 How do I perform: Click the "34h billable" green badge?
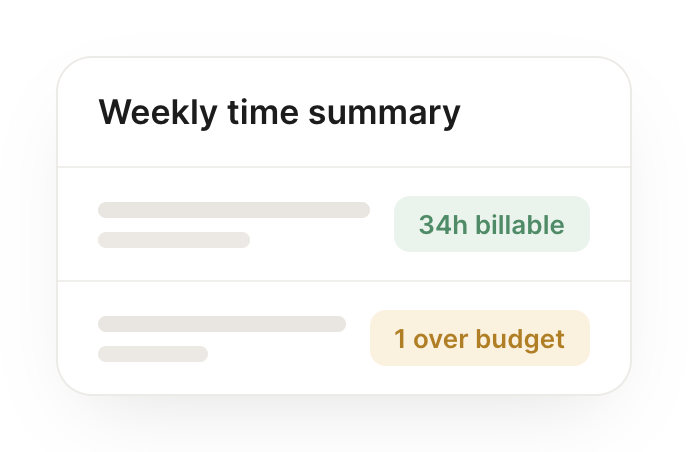coord(491,224)
